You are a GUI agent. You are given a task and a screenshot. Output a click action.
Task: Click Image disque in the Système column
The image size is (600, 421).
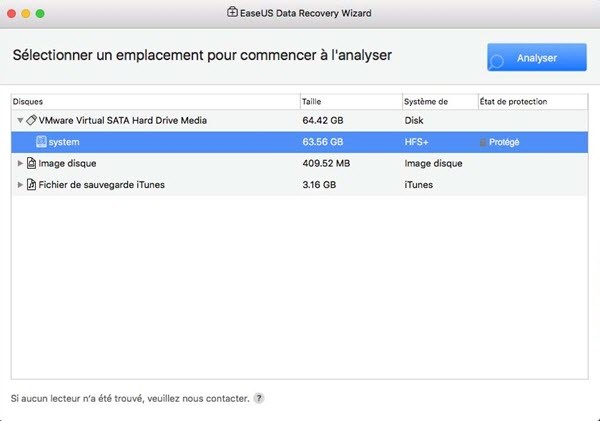[433, 163]
